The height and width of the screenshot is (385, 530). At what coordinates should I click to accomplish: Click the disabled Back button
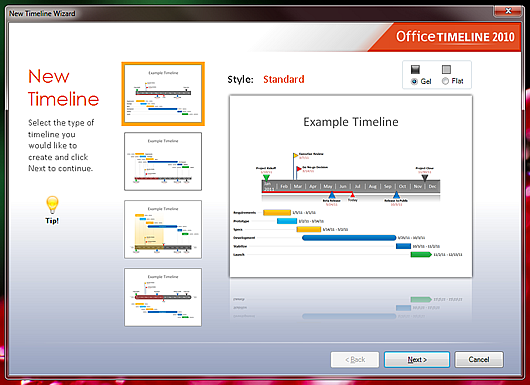click(355, 359)
